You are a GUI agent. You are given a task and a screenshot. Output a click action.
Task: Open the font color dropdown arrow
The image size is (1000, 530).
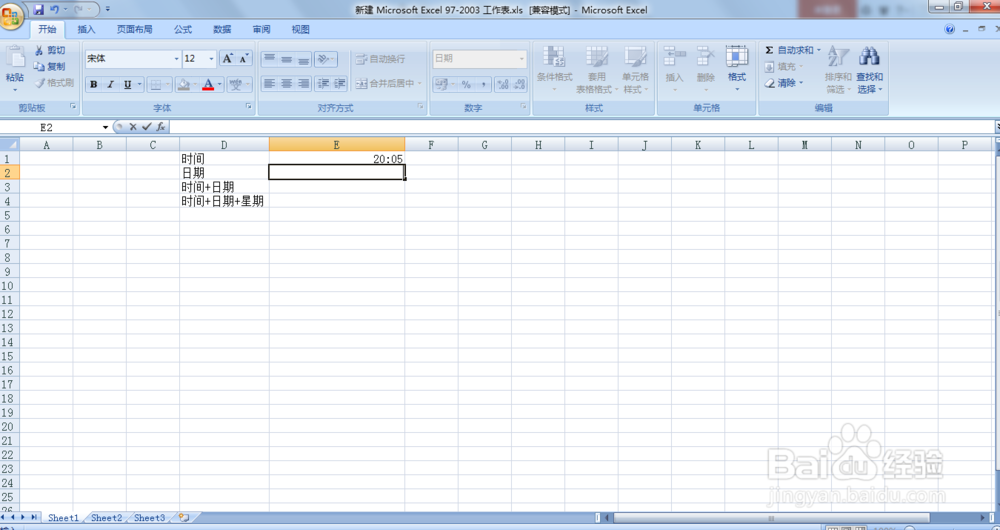coord(219,84)
